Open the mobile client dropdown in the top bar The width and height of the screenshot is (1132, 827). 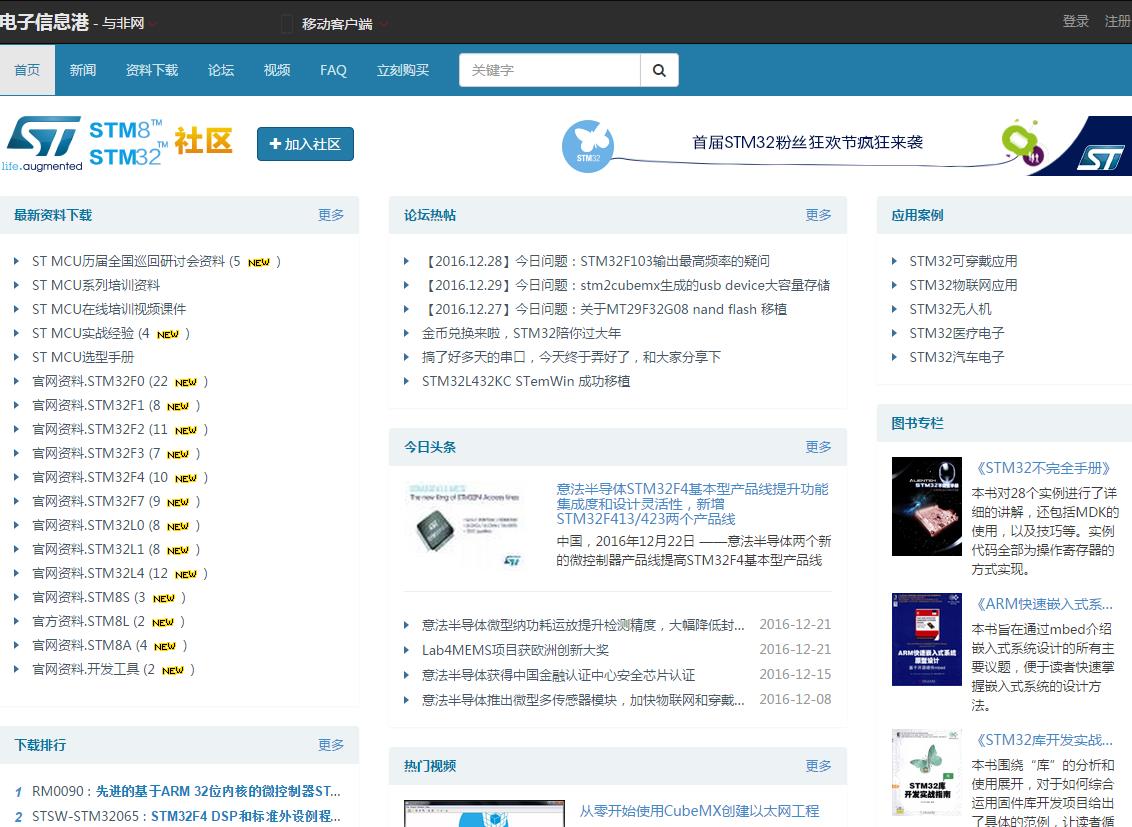pos(336,24)
